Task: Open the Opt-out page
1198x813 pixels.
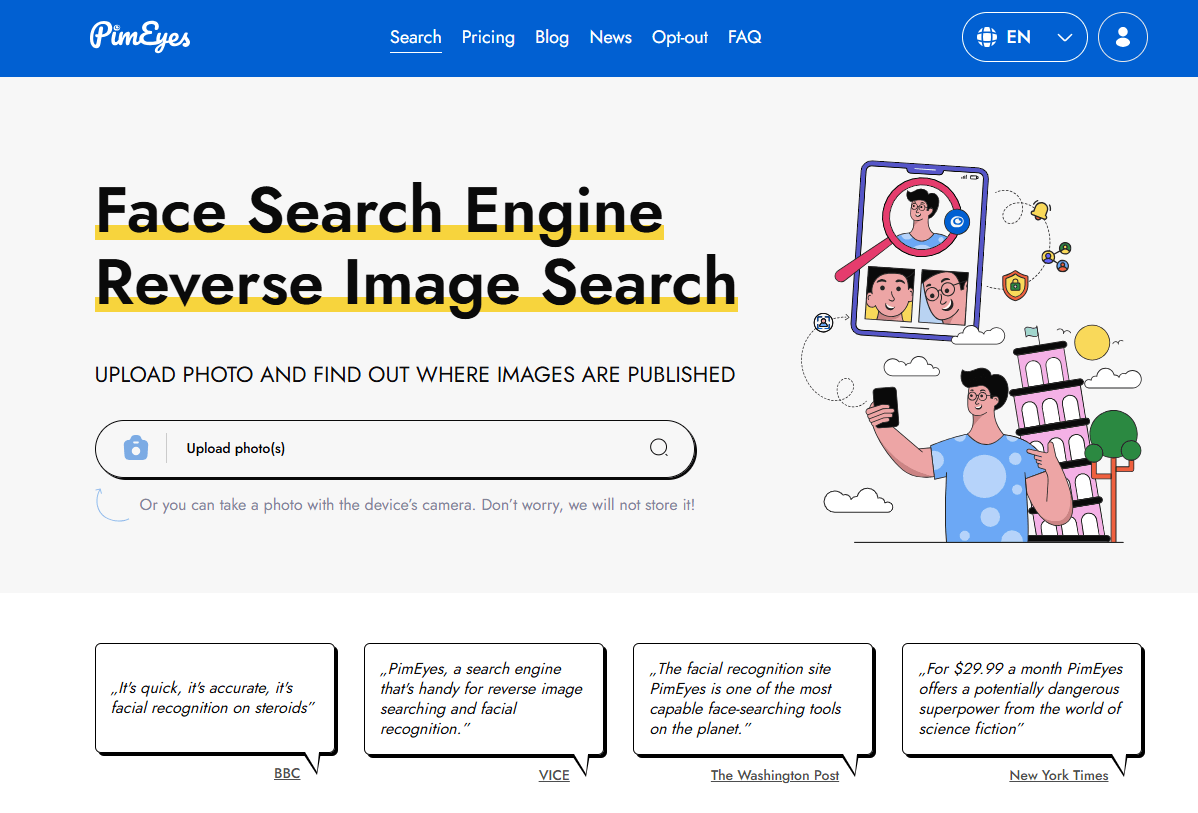Action: [x=680, y=38]
